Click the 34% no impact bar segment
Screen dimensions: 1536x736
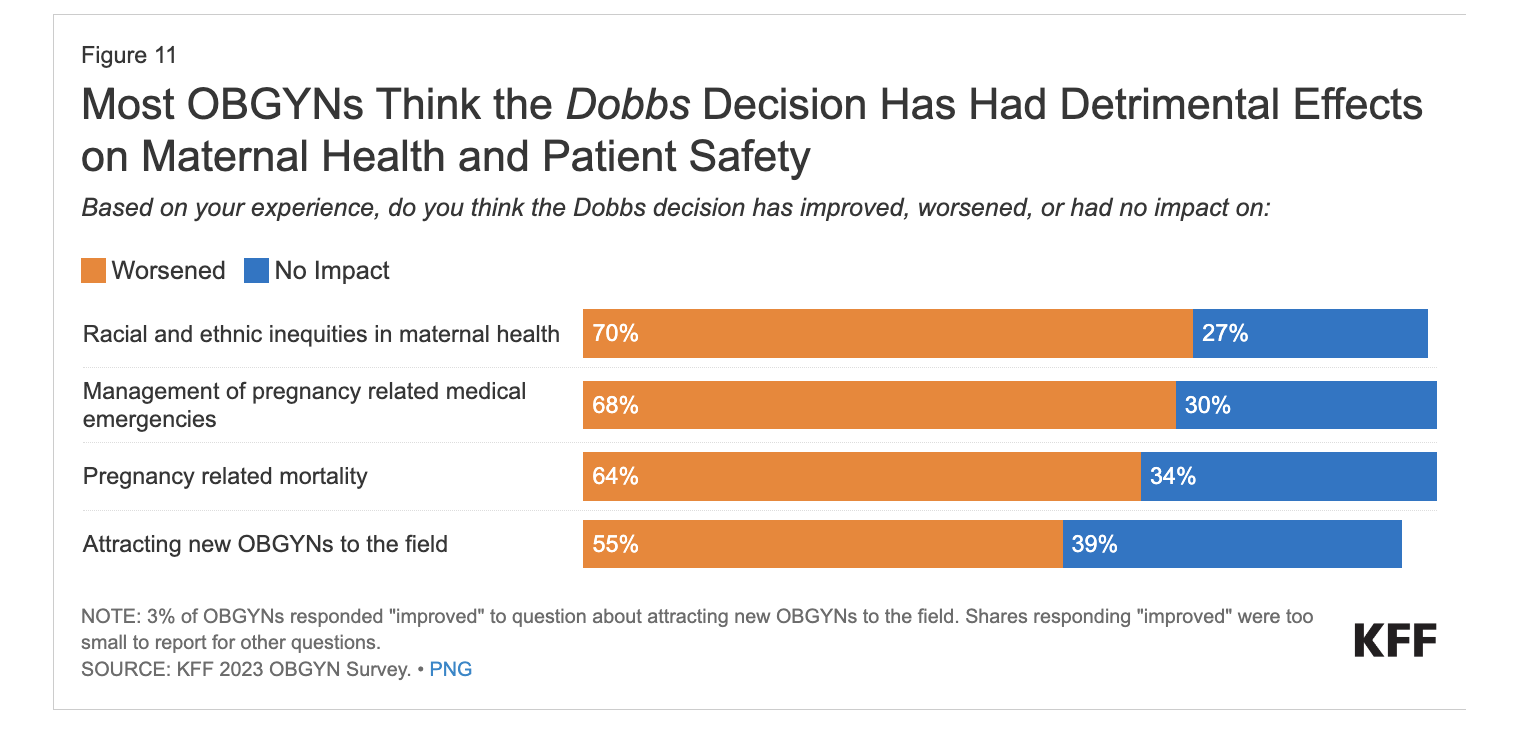click(1288, 476)
